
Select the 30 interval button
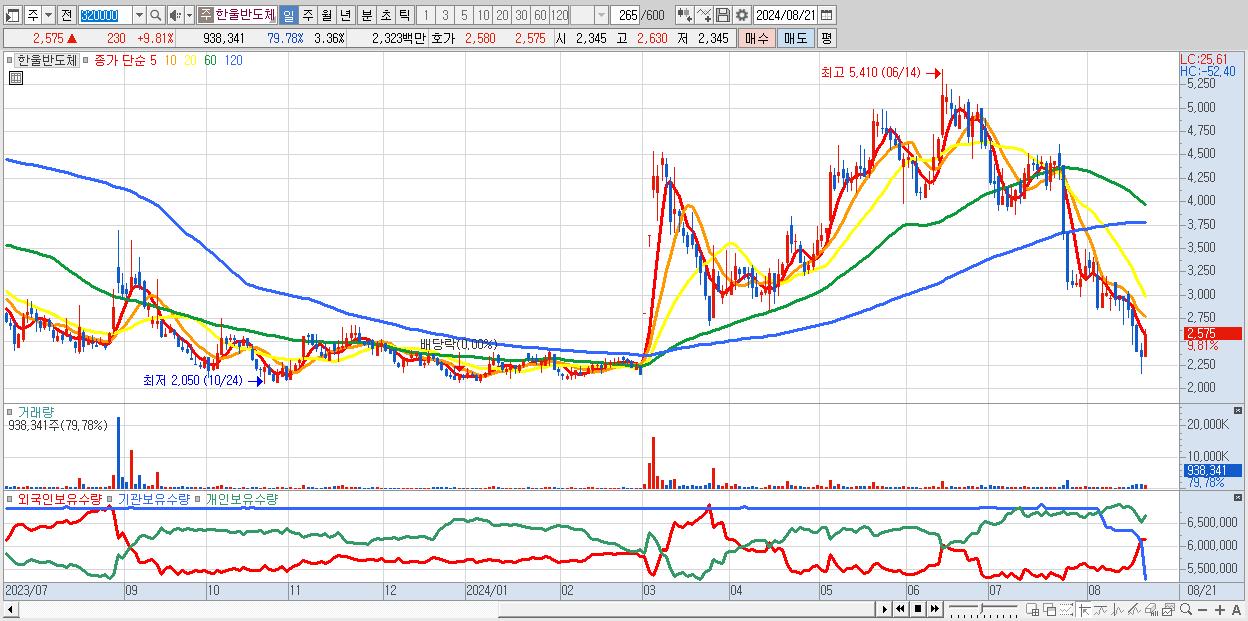[x=521, y=15]
